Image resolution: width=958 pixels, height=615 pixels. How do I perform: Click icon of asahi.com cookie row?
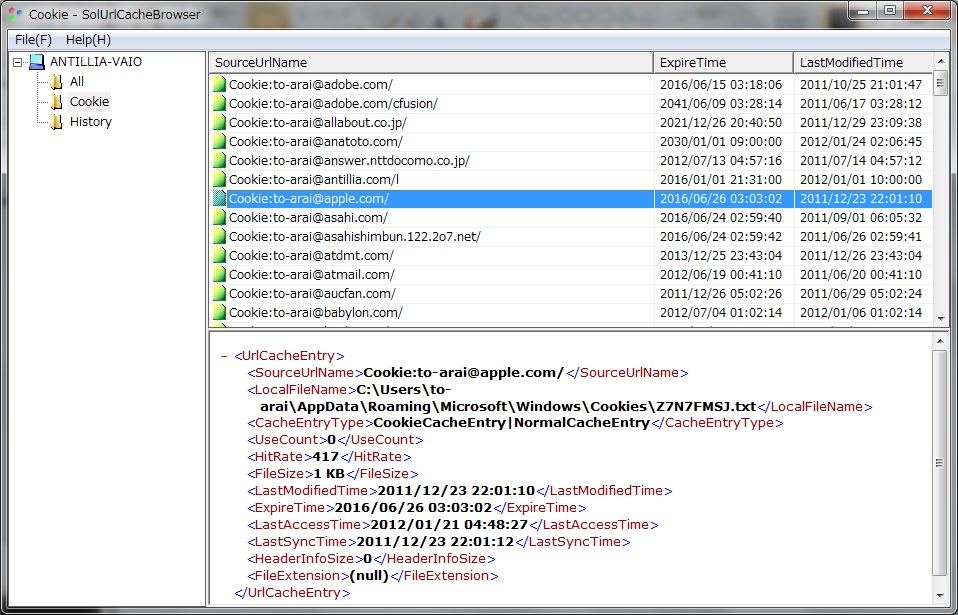[219, 217]
